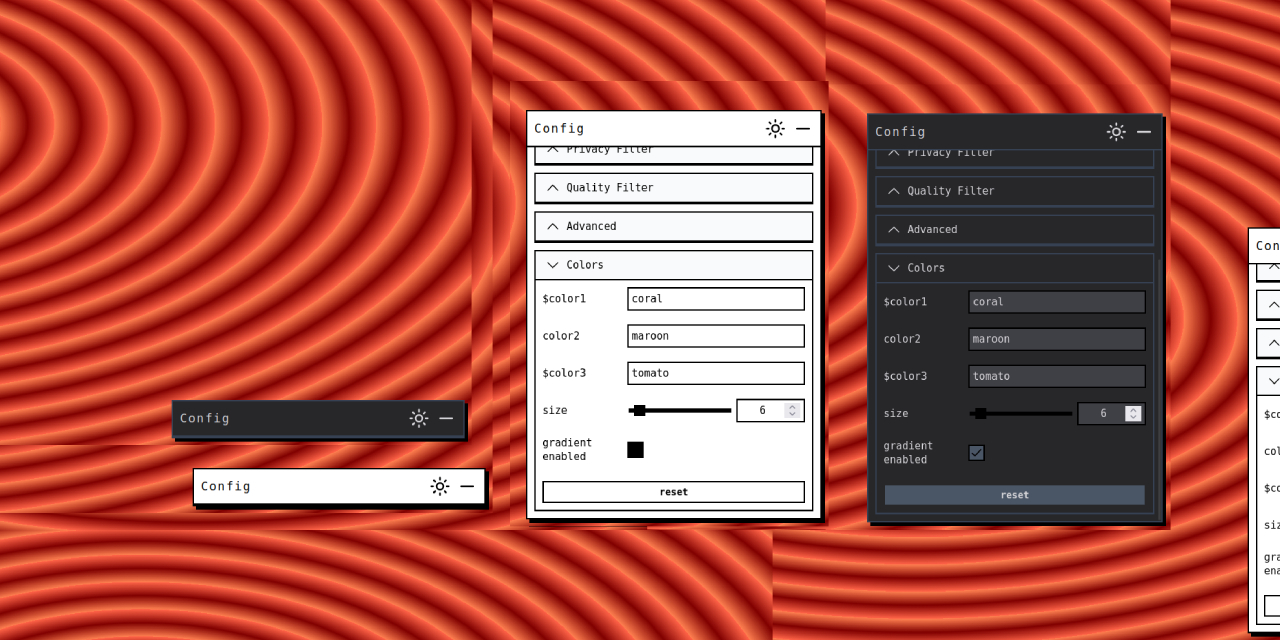Click the sun icon on the collapsed light Config bar
1280x640 pixels.
click(x=440, y=486)
